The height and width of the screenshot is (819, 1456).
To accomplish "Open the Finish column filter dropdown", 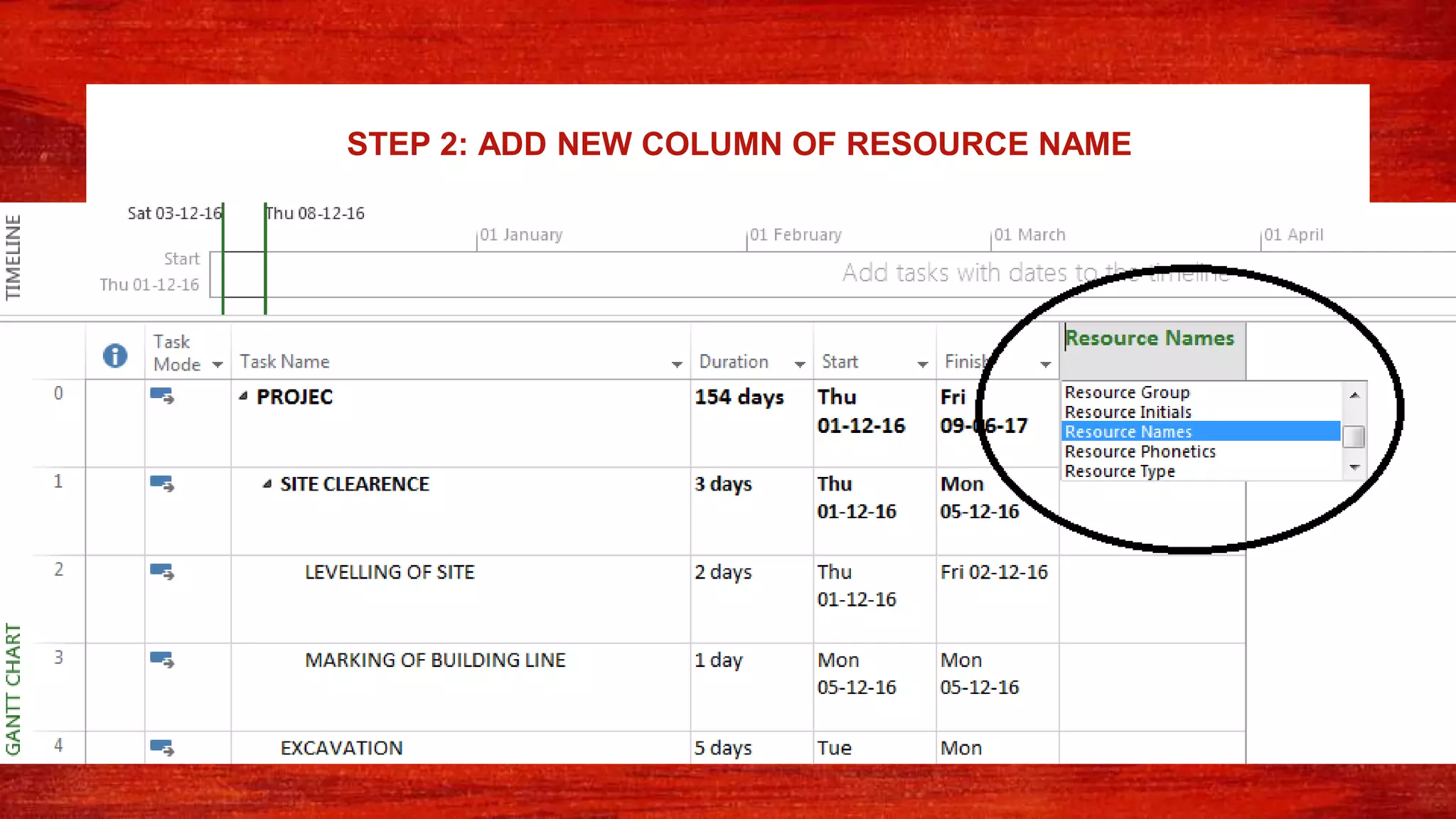I will click(1045, 365).
